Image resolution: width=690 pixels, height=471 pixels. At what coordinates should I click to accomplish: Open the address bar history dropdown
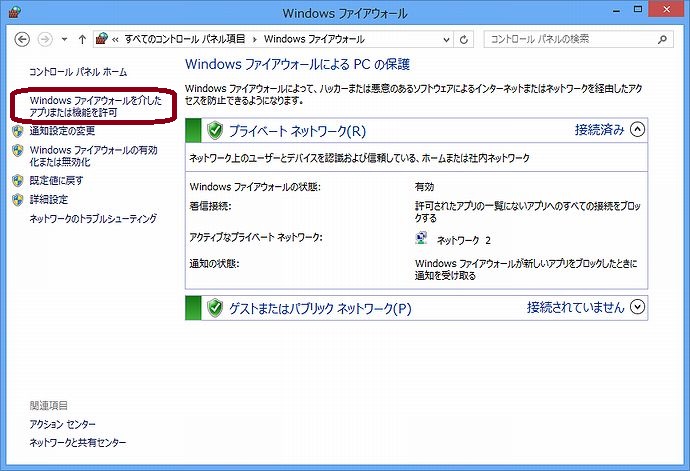[446, 40]
